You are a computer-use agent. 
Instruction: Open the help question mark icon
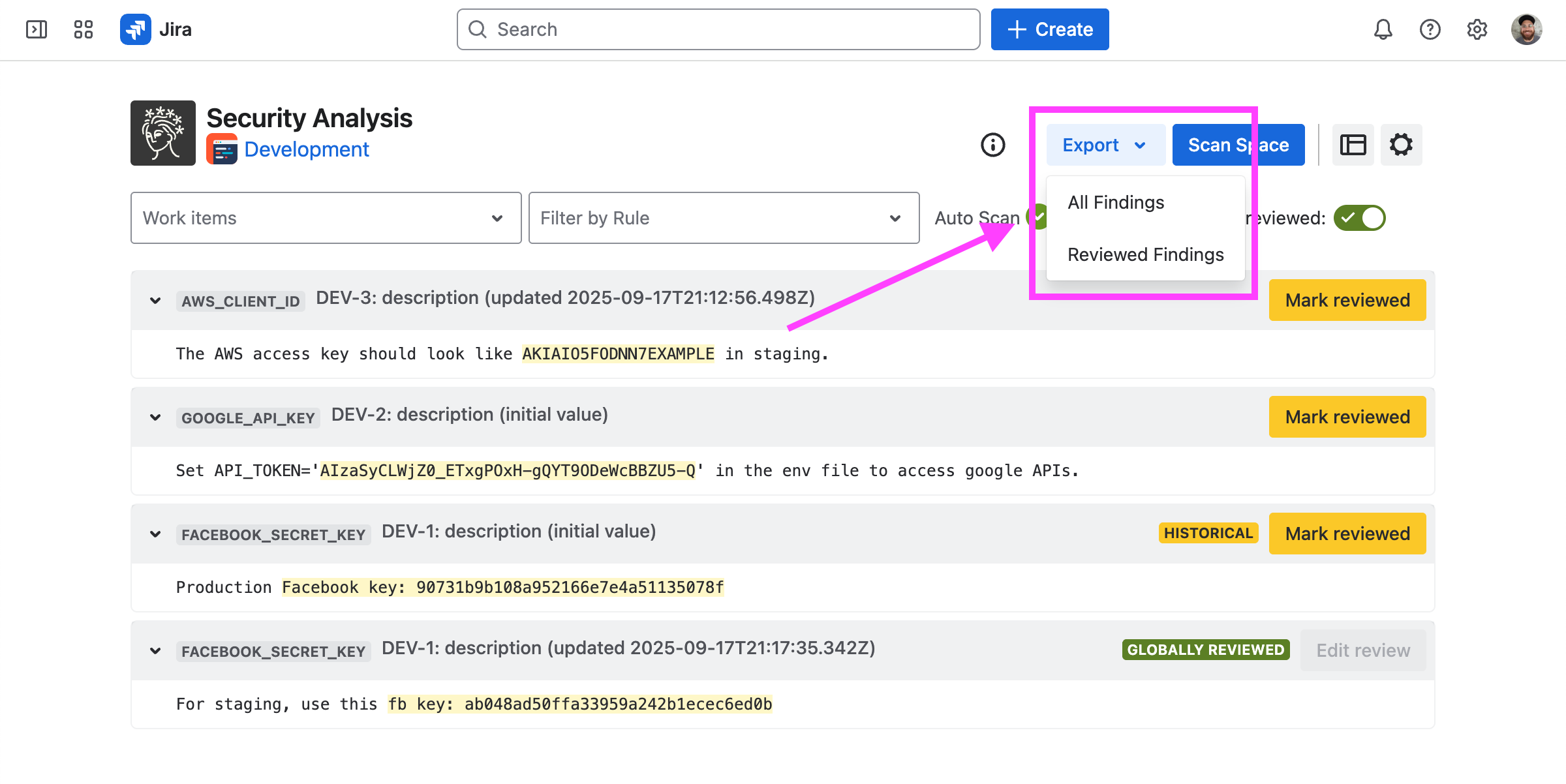(1430, 29)
